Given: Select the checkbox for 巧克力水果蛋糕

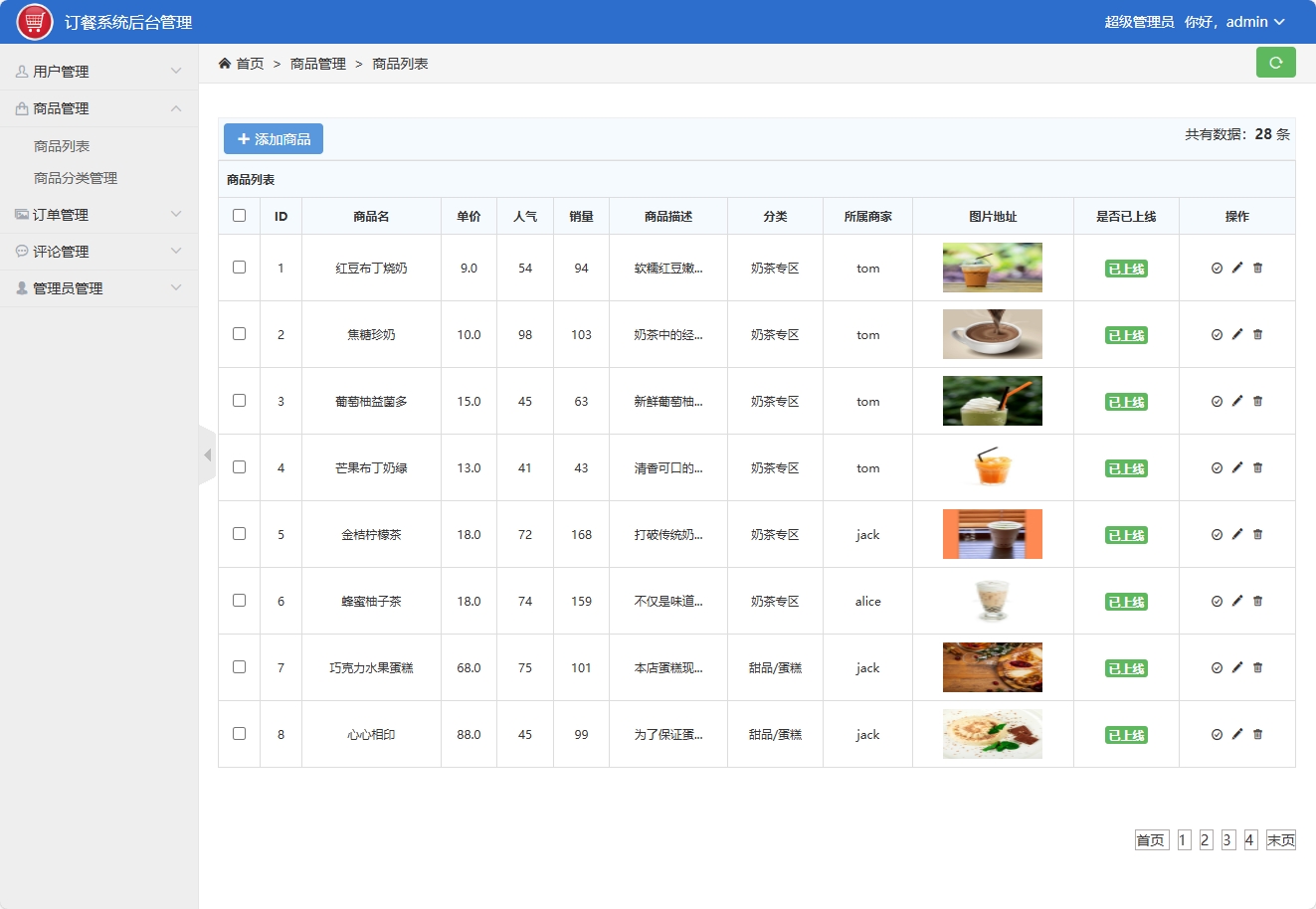Looking at the screenshot, I should pos(239,667).
